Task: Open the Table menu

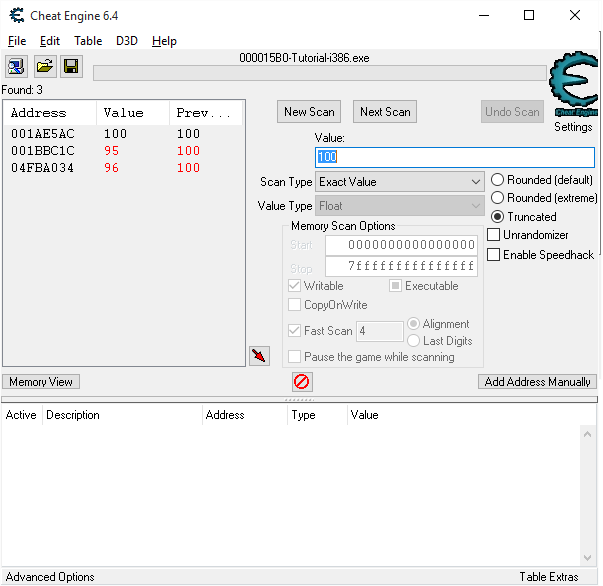Action: (88, 41)
